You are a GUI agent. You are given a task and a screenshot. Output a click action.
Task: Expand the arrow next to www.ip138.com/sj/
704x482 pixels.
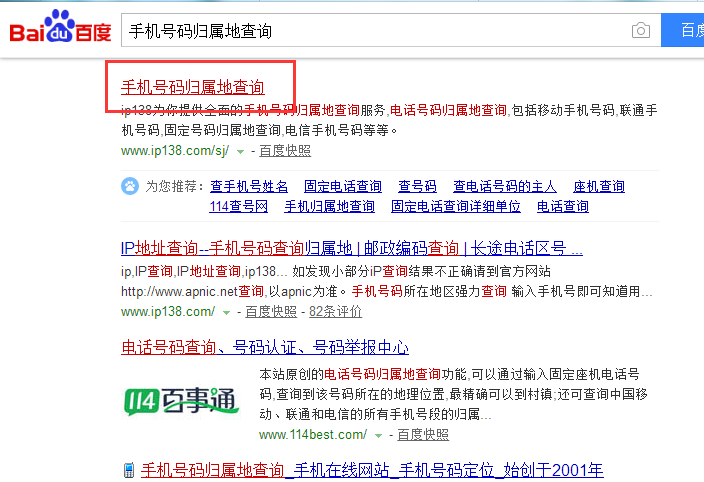pos(240,152)
